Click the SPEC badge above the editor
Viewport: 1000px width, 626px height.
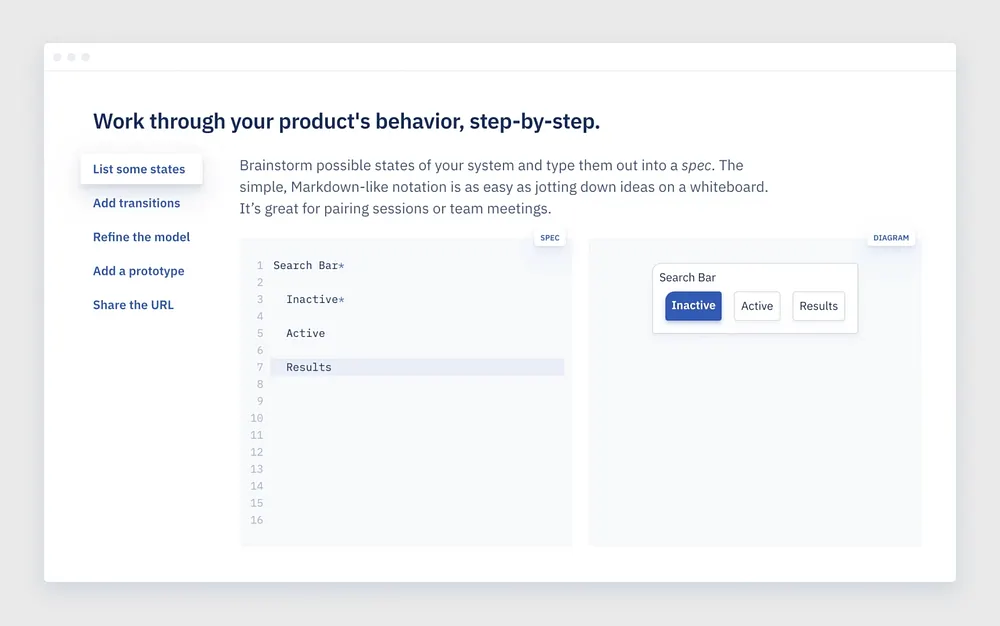pos(550,238)
